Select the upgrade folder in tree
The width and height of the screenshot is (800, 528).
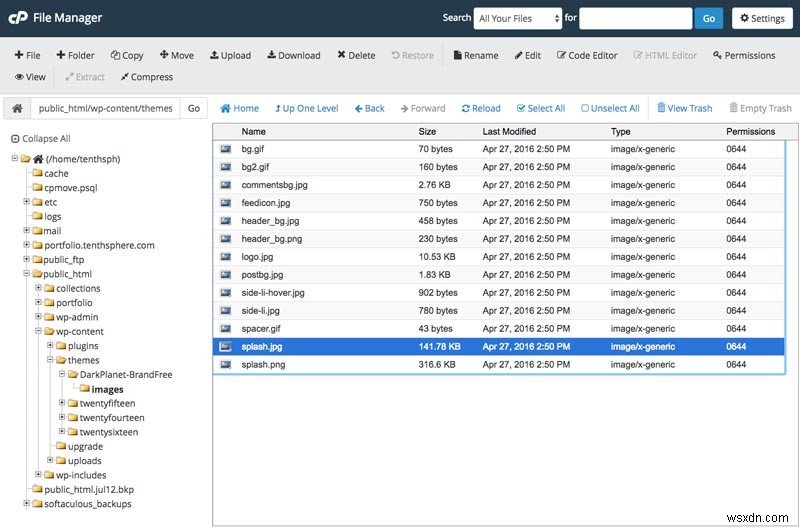coord(85,446)
